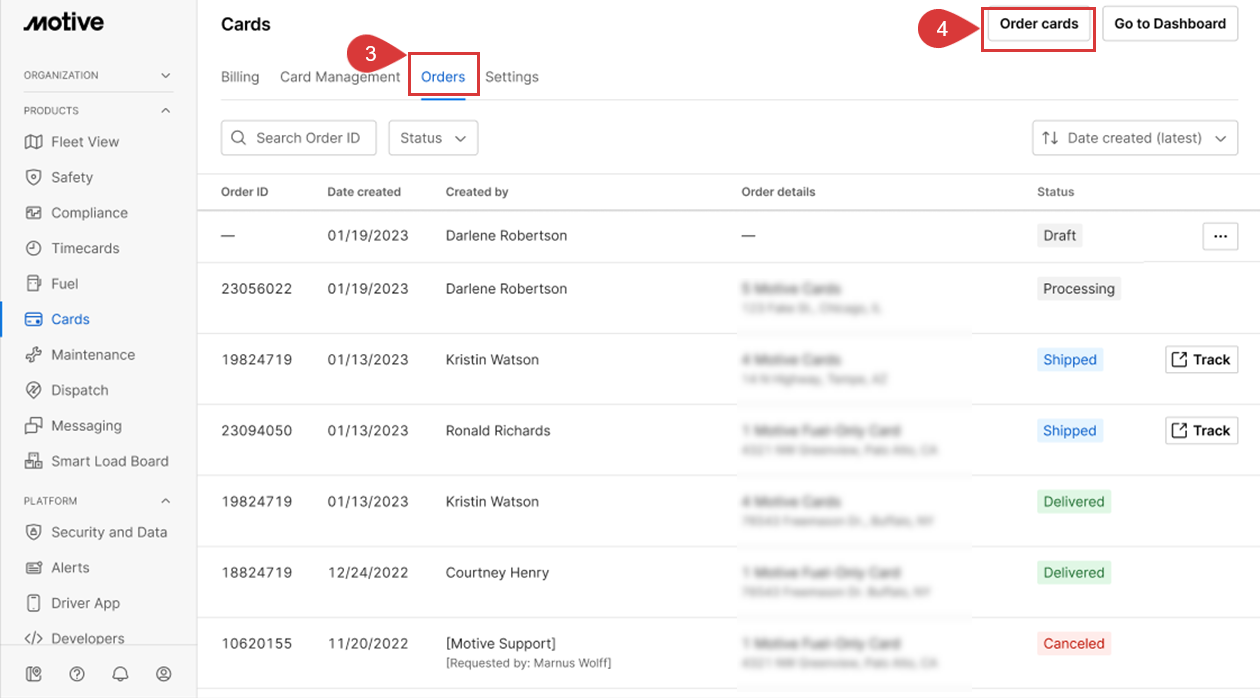Open Fuel from the sidebar

click(x=64, y=284)
